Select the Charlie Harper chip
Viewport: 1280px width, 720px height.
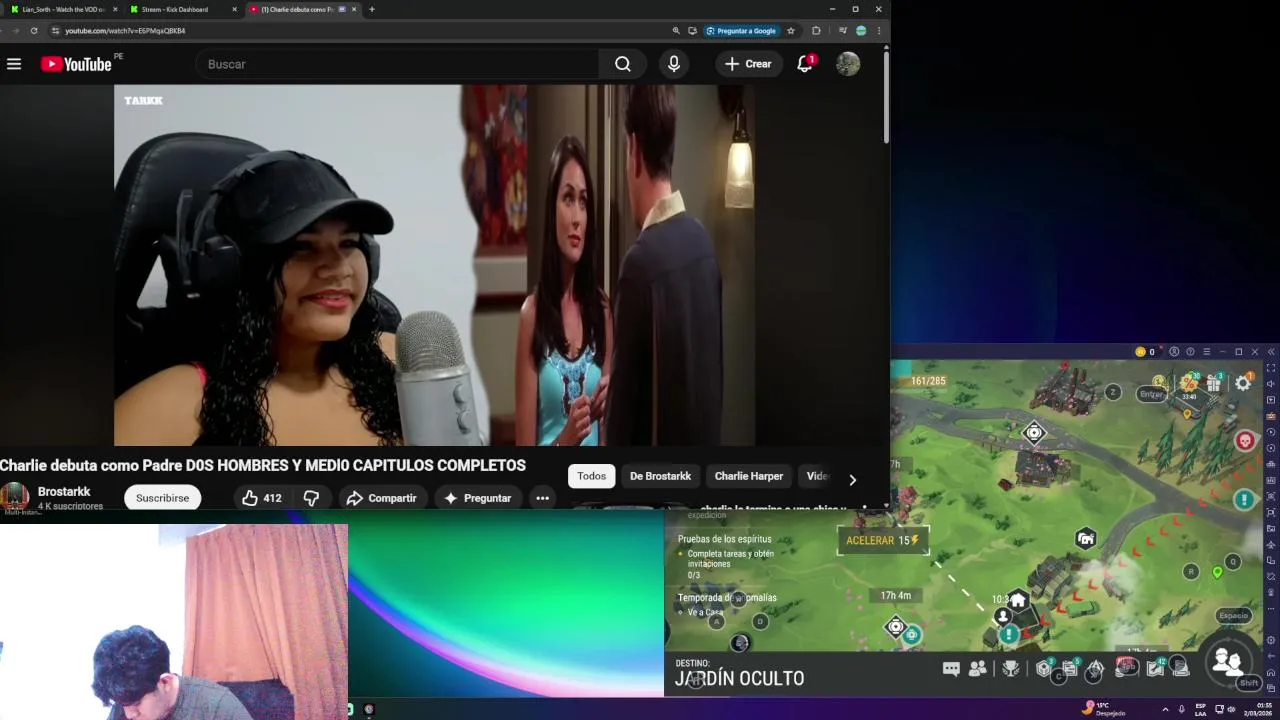coord(748,476)
